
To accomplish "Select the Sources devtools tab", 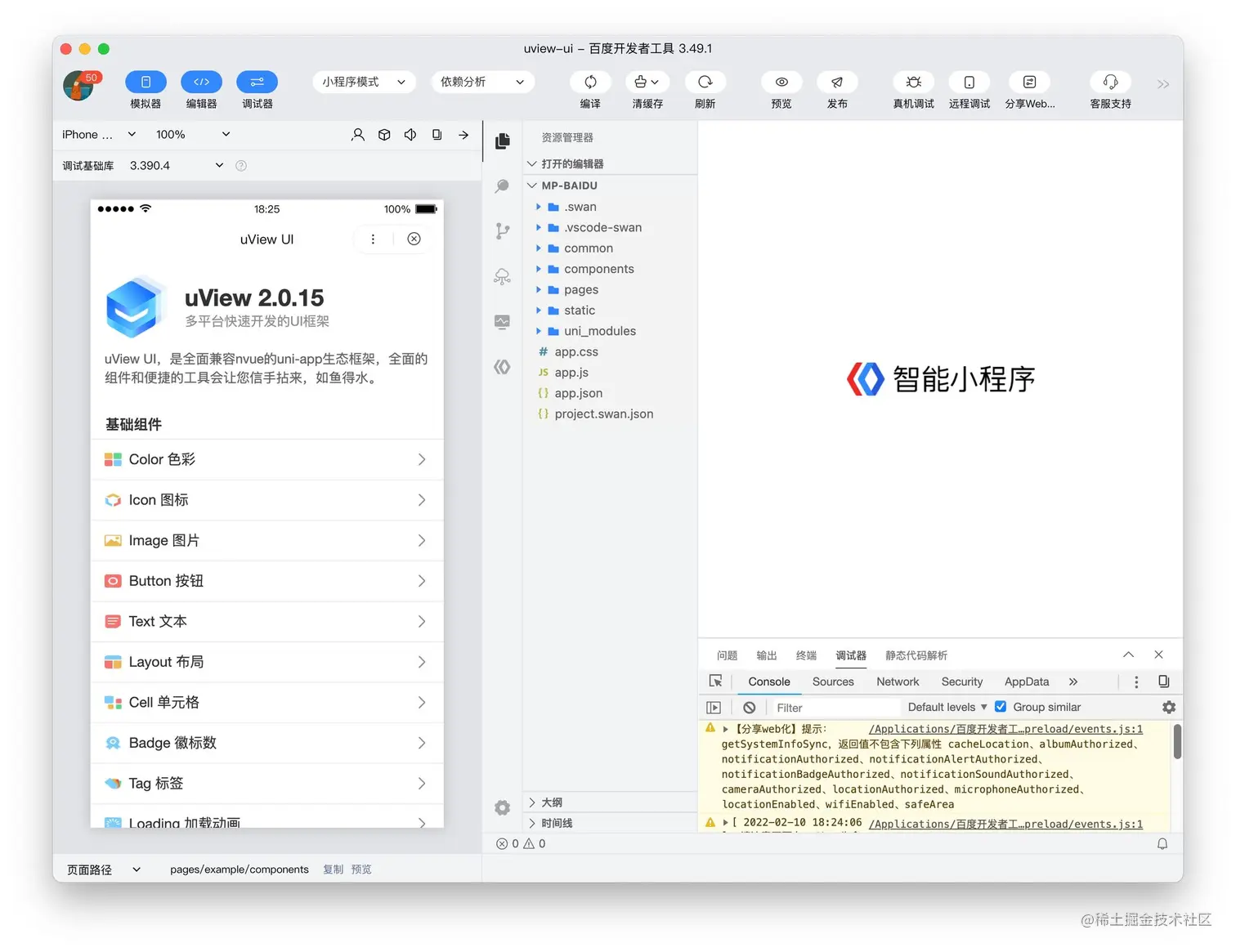I will (833, 682).
